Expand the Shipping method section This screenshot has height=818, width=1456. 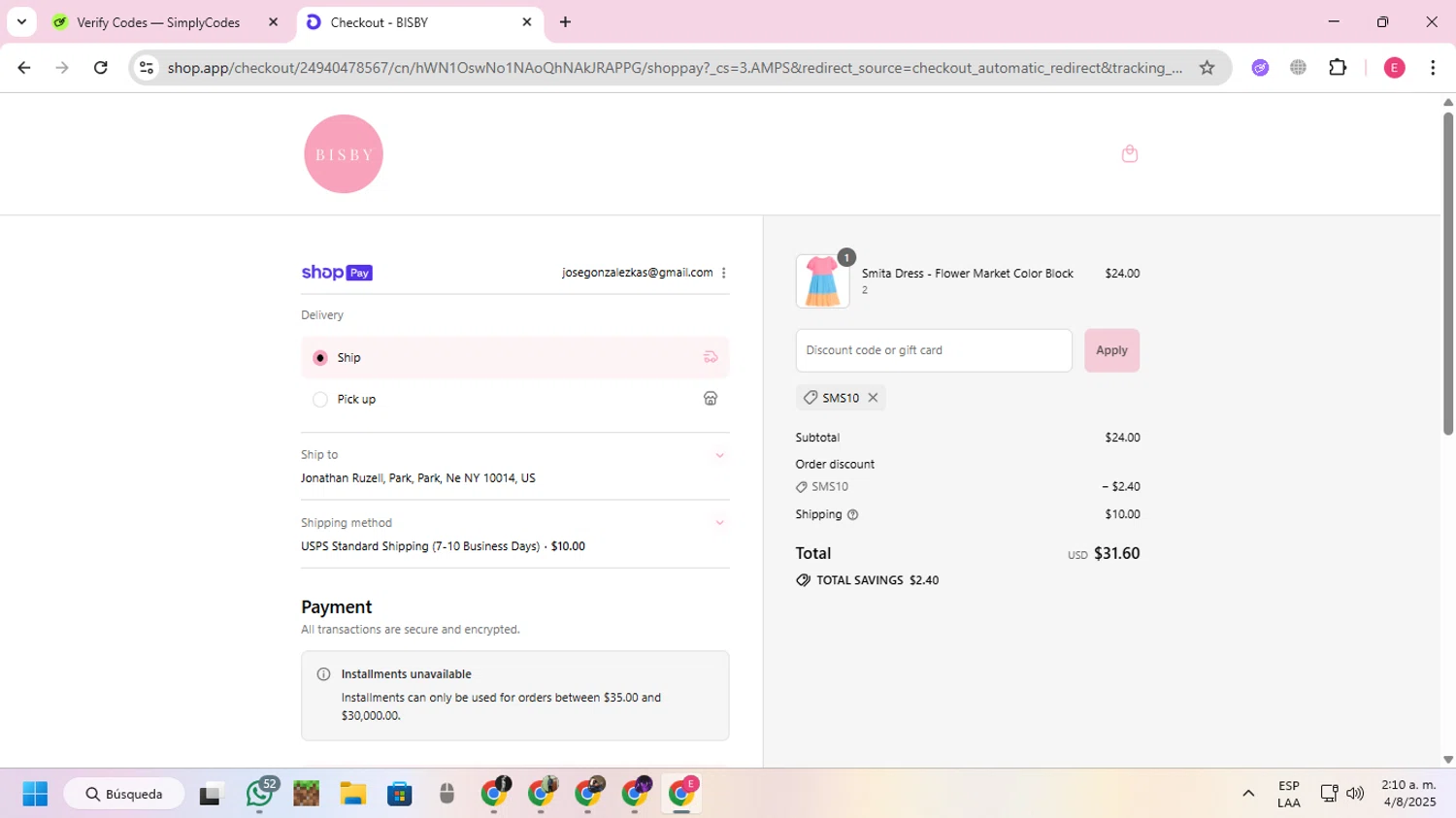(719, 523)
